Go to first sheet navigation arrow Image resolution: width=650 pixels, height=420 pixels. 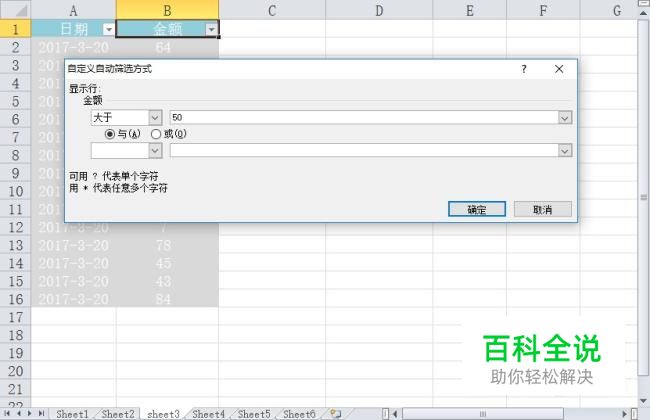coord(7,413)
